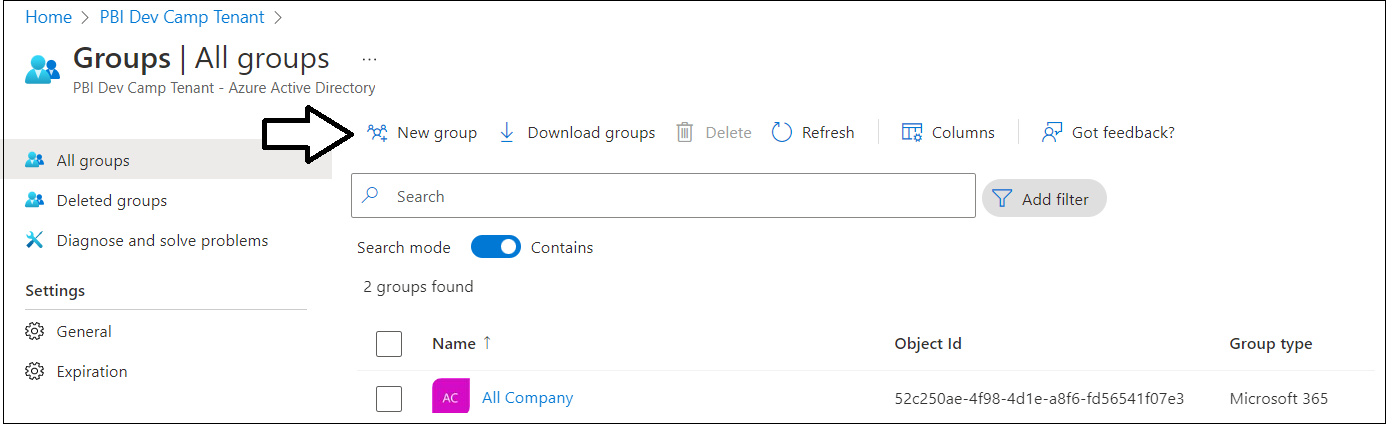1397x432 pixels.
Task: Click the Diagnose and solve problems wrench icon
Action: (x=35, y=240)
